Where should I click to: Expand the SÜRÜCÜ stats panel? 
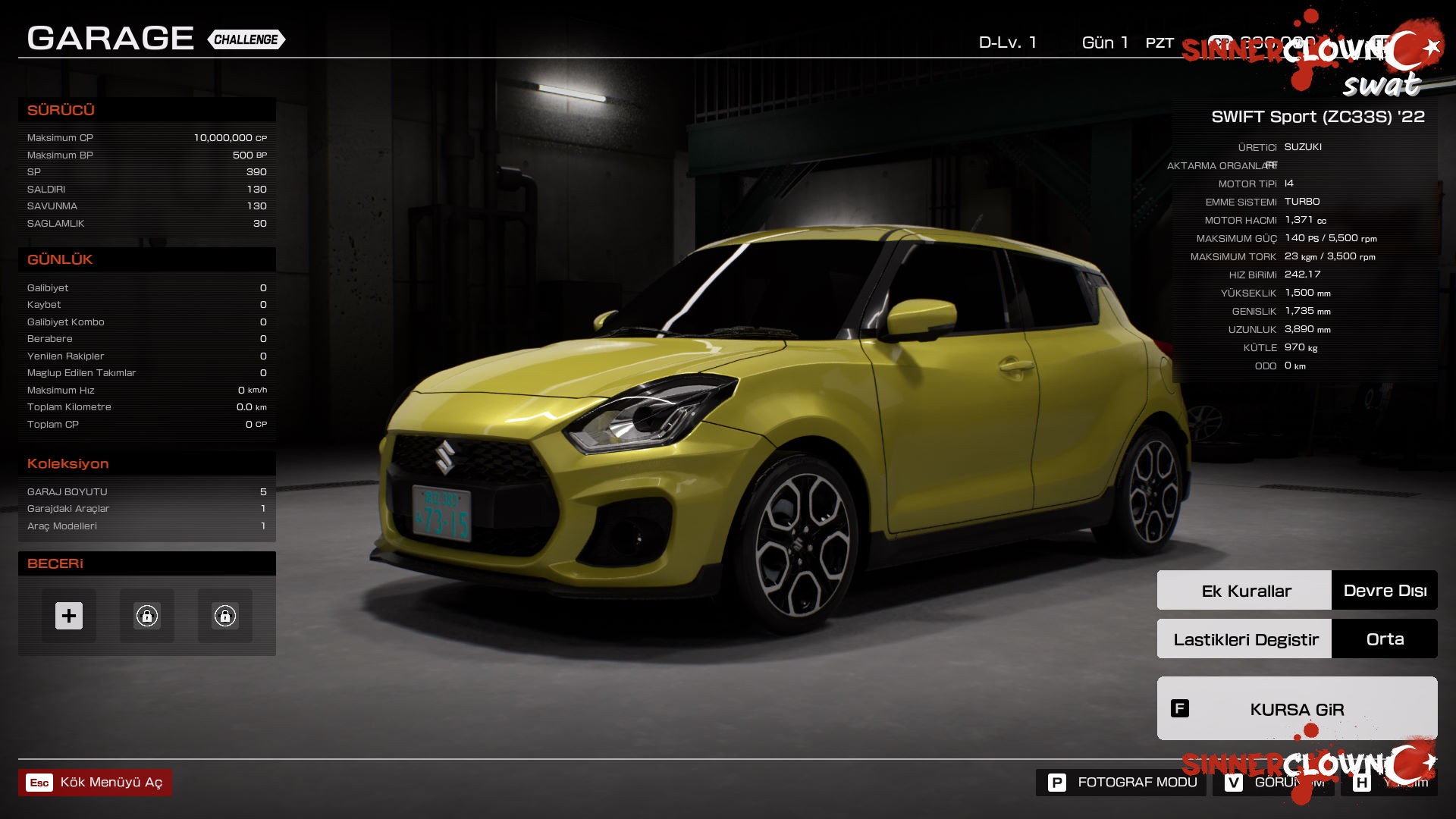point(62,110)
